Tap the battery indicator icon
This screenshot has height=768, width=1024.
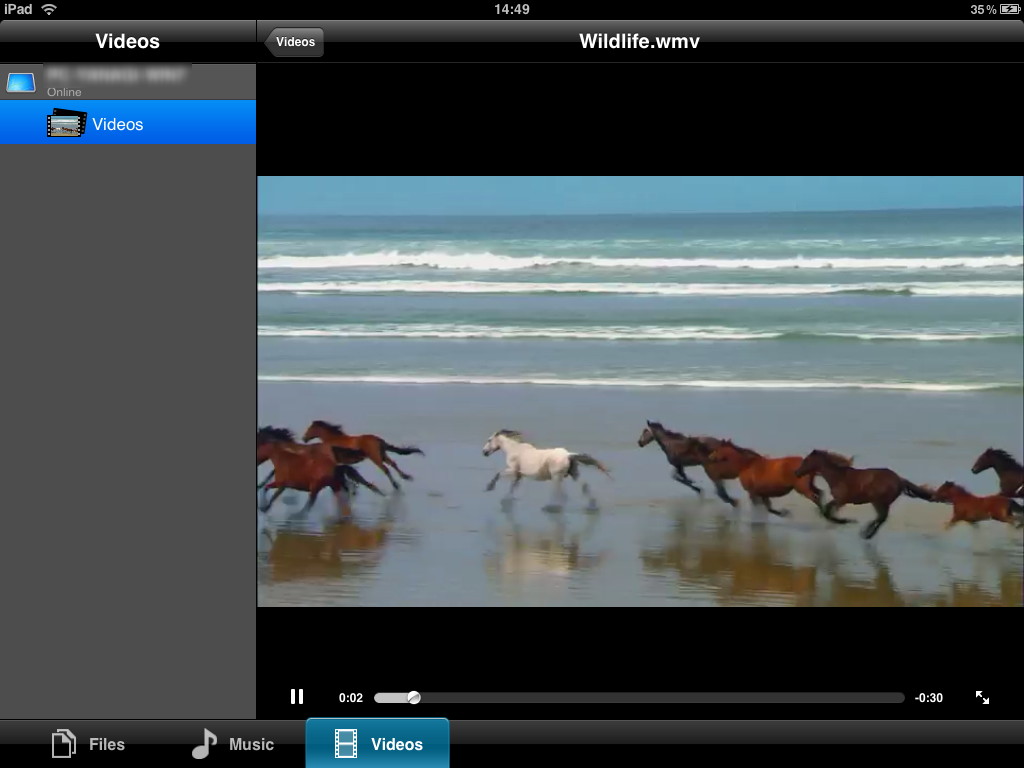coord(1009,9)
